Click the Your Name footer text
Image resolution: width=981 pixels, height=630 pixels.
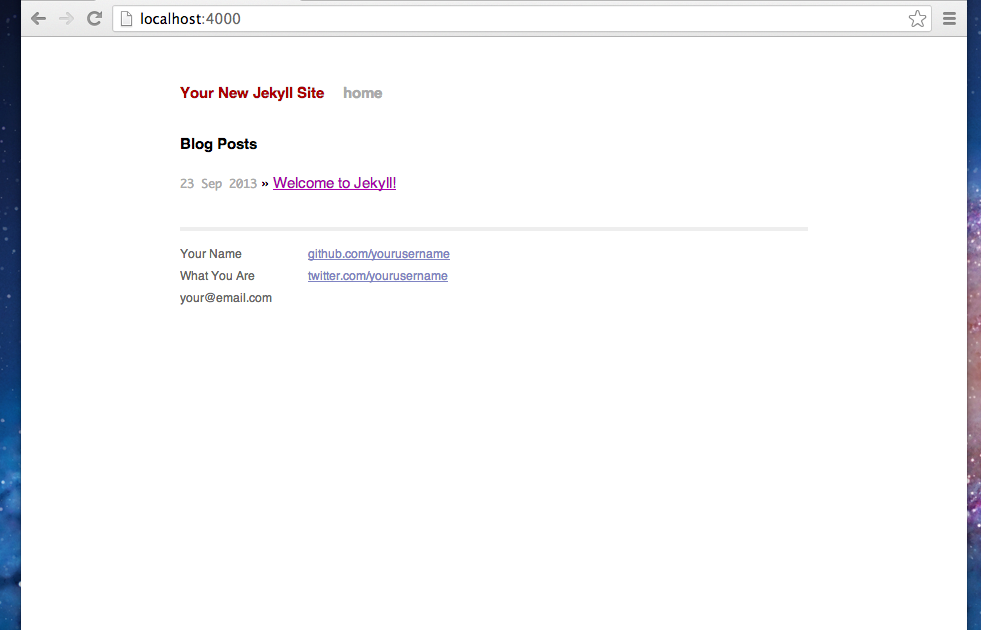click(x=211, y=254)
